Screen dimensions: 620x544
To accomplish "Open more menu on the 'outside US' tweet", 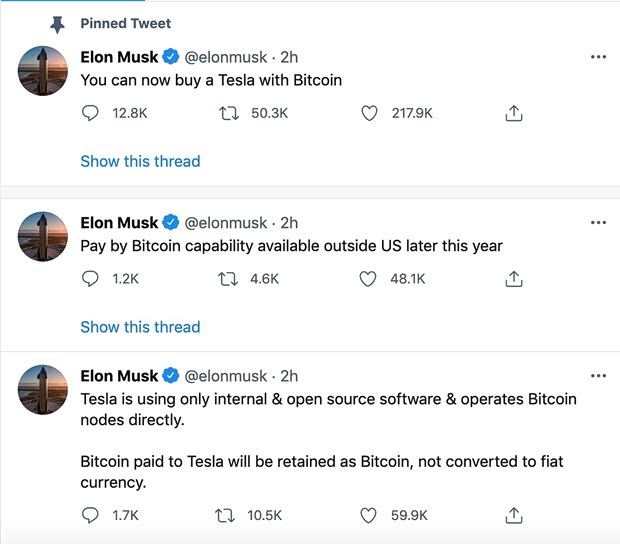I will (598, 222).
